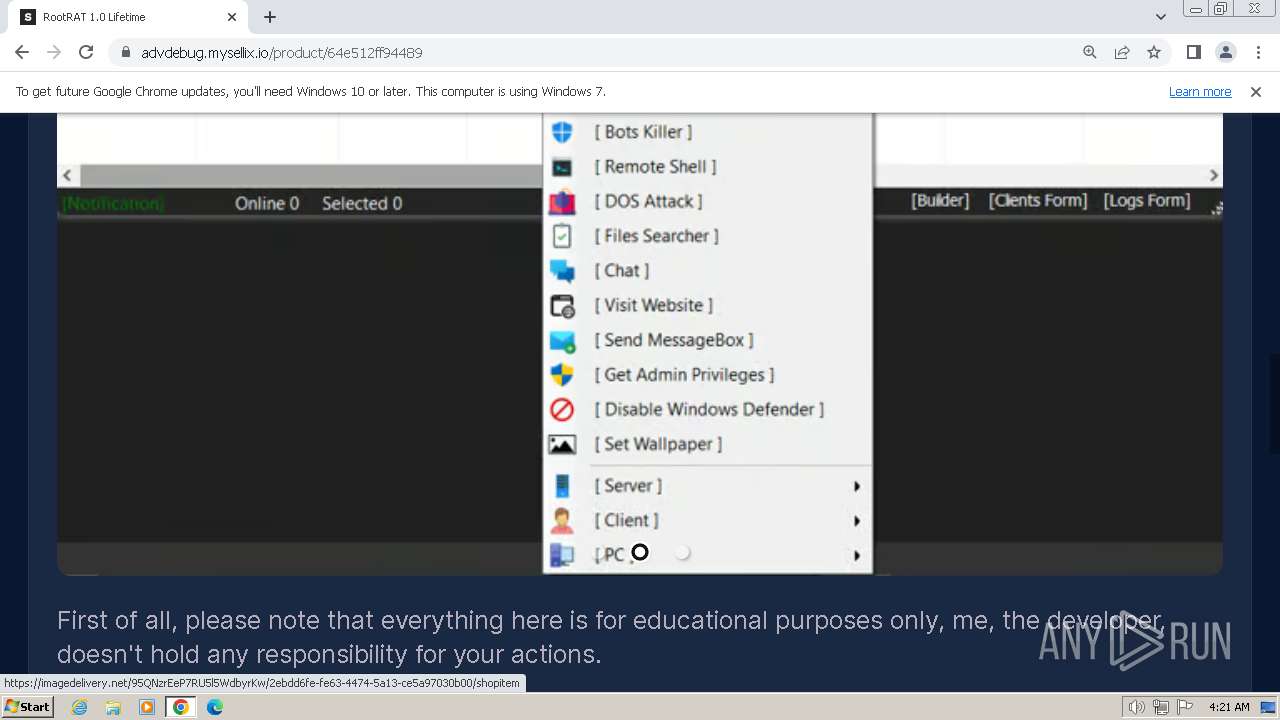The width and height of the screenshot is (1280, 720).
Task: Close the RootRAT 1.0 Lifetime tab
Action: [x=232, y=17]
